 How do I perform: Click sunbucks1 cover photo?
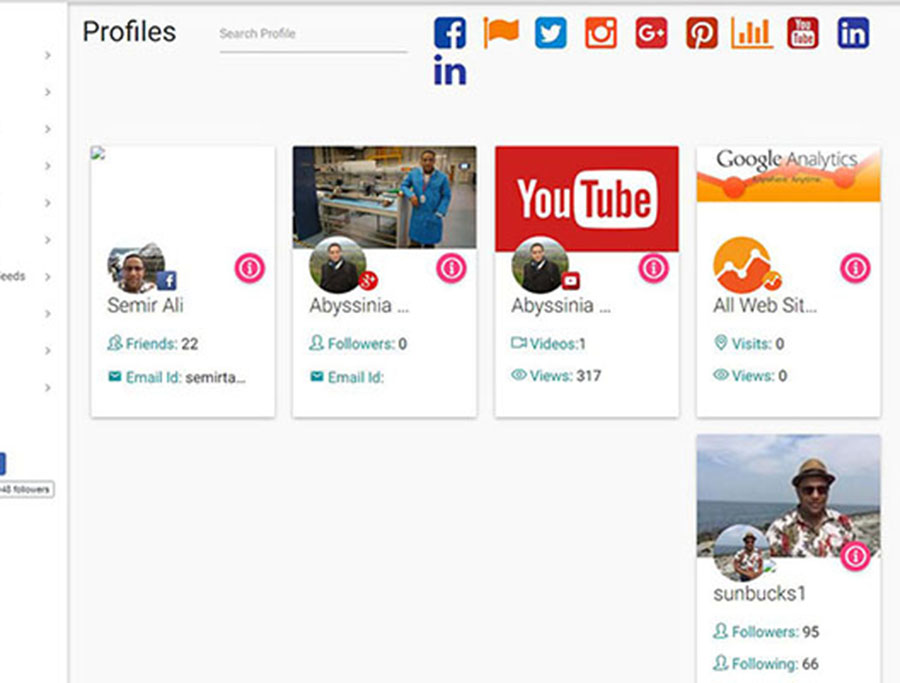click(x=789, y=495)
